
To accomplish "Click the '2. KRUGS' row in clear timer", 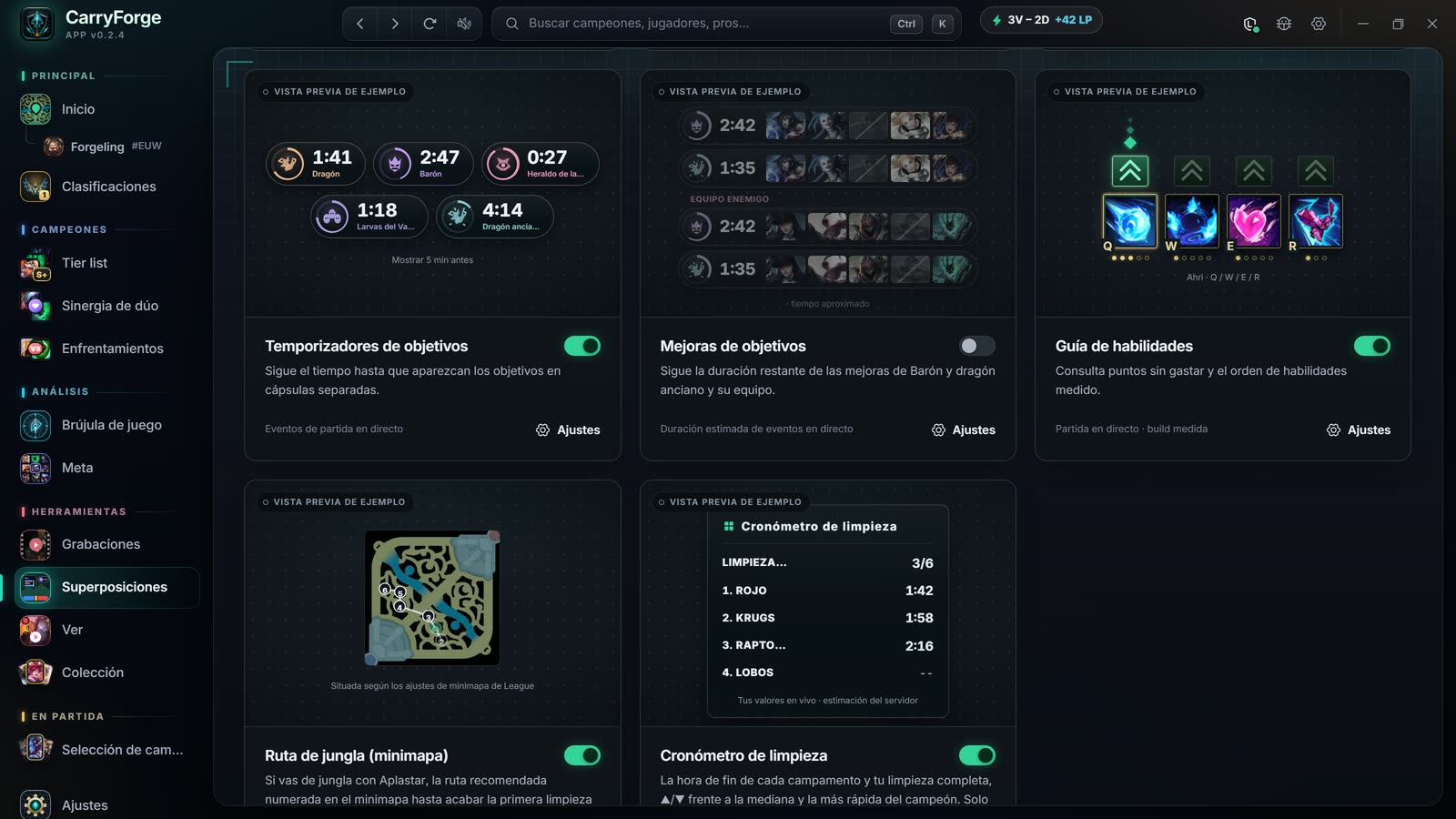I will pos(828,618).
